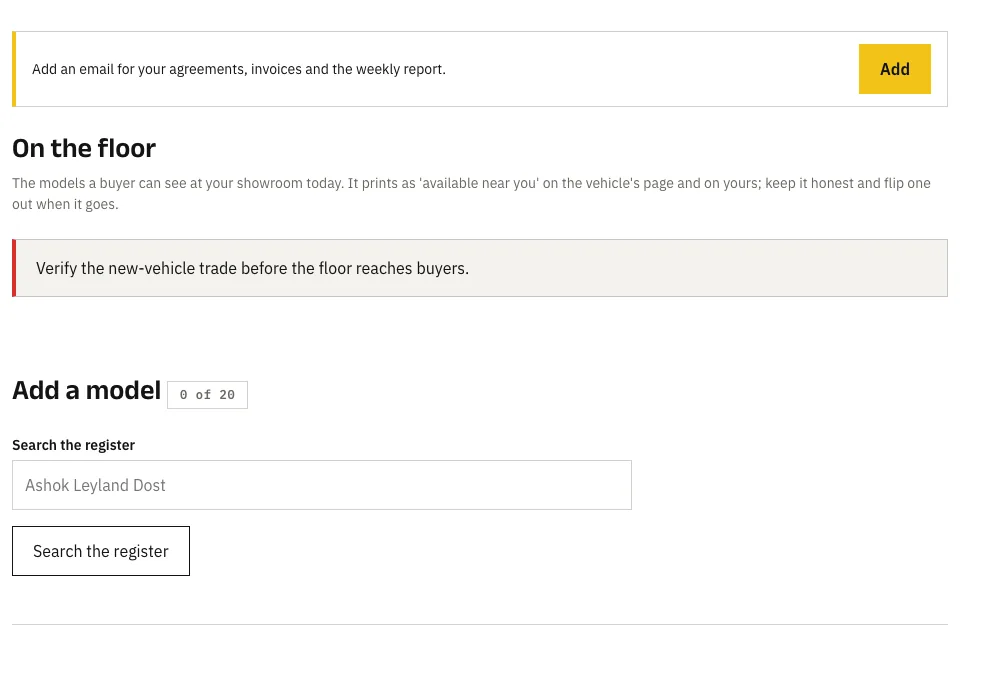Click the '0 of 20' counter badge
The width and height of the screenshot is (988, 676).
tap(207, 395)
